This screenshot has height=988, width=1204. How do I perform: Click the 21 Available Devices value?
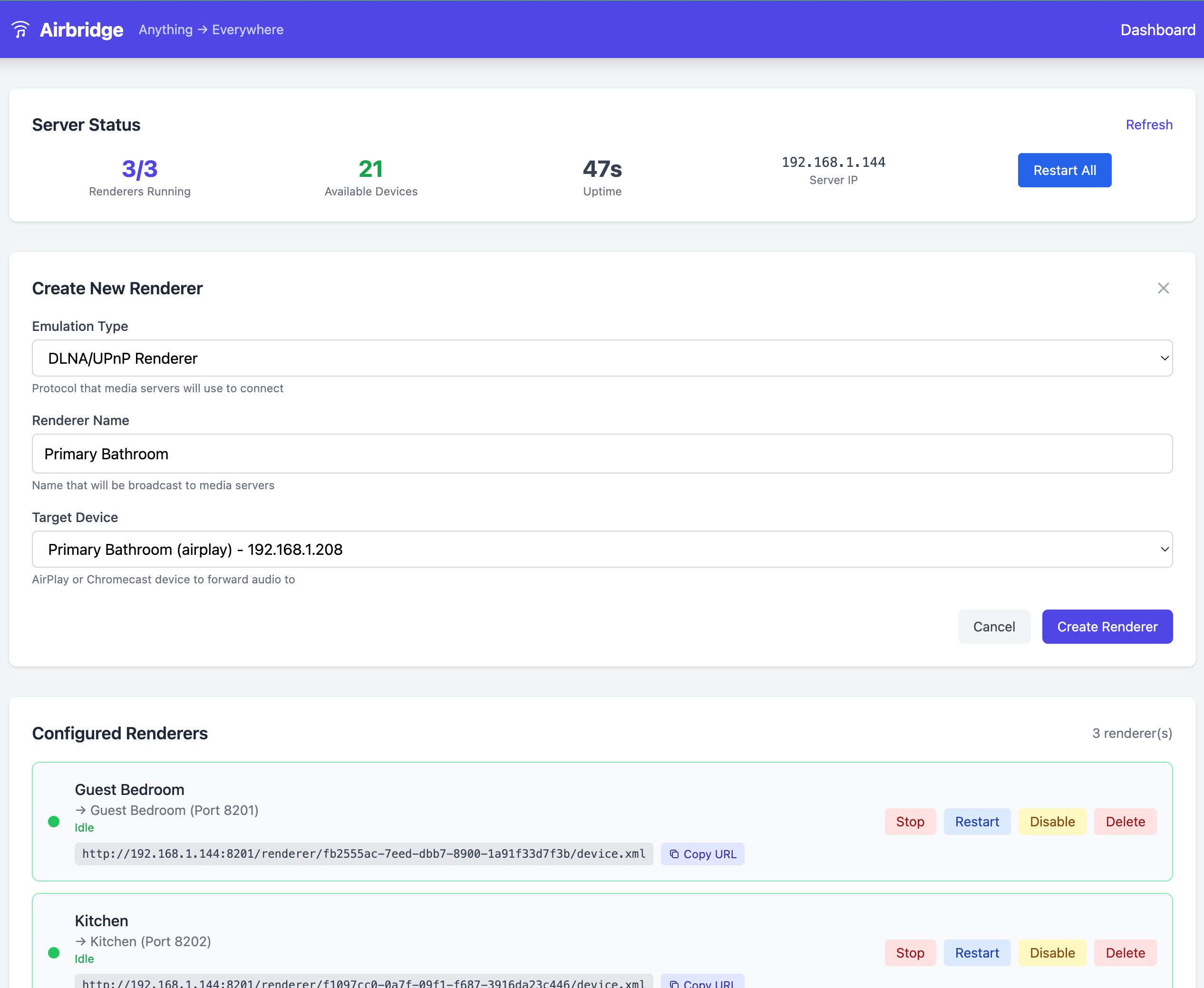click(x=370, y=169)
